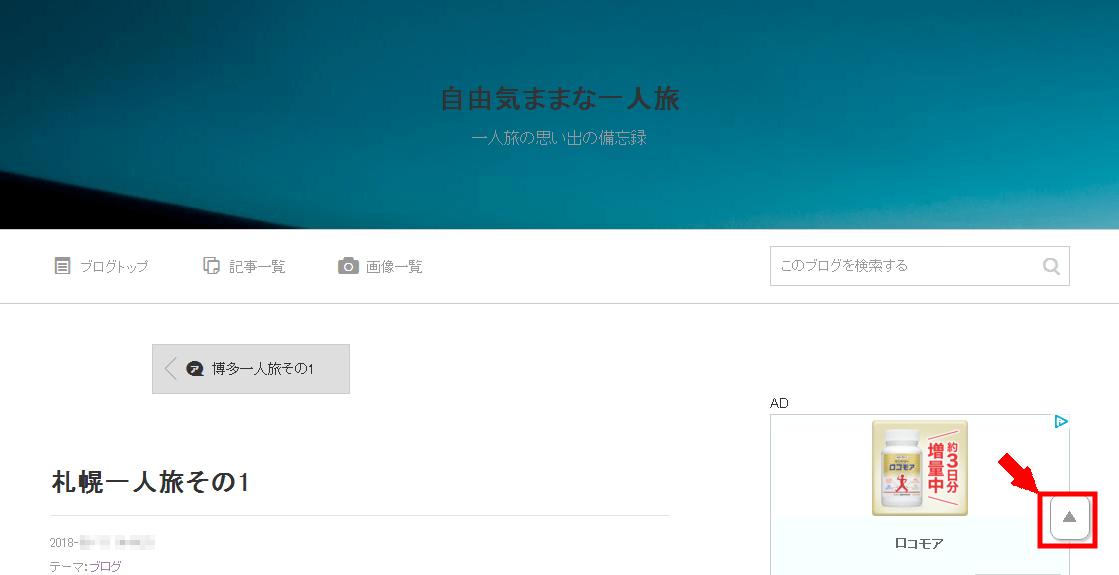Click the AdChoices icon on the ad
1119x575 pixels.
(x=1061, y=422)
